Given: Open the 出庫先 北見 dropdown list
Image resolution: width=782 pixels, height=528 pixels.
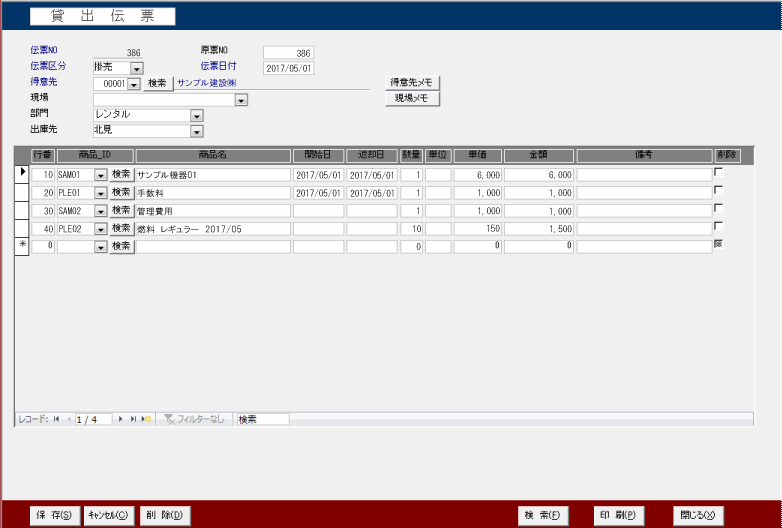Looking at the screenshot, I should (x=196, y=130).
